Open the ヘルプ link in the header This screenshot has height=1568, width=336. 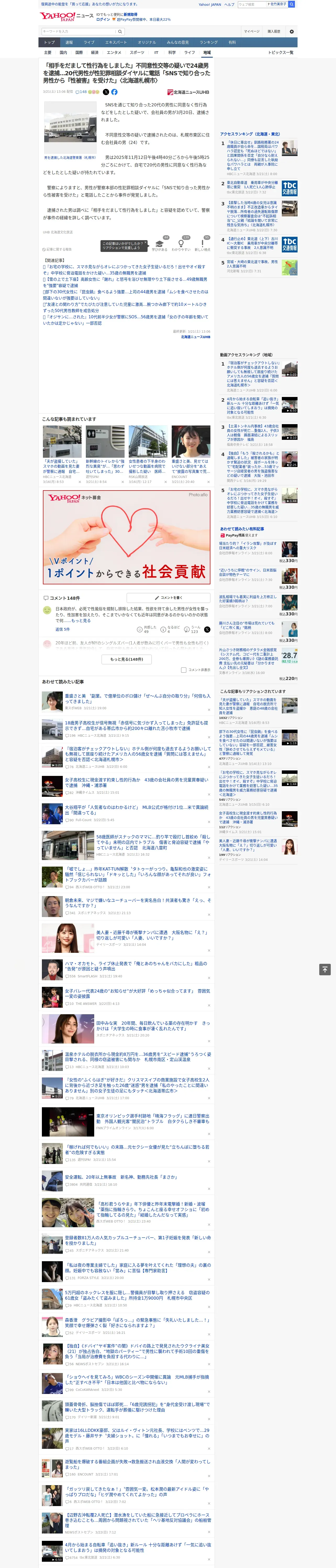pos(229,4)
